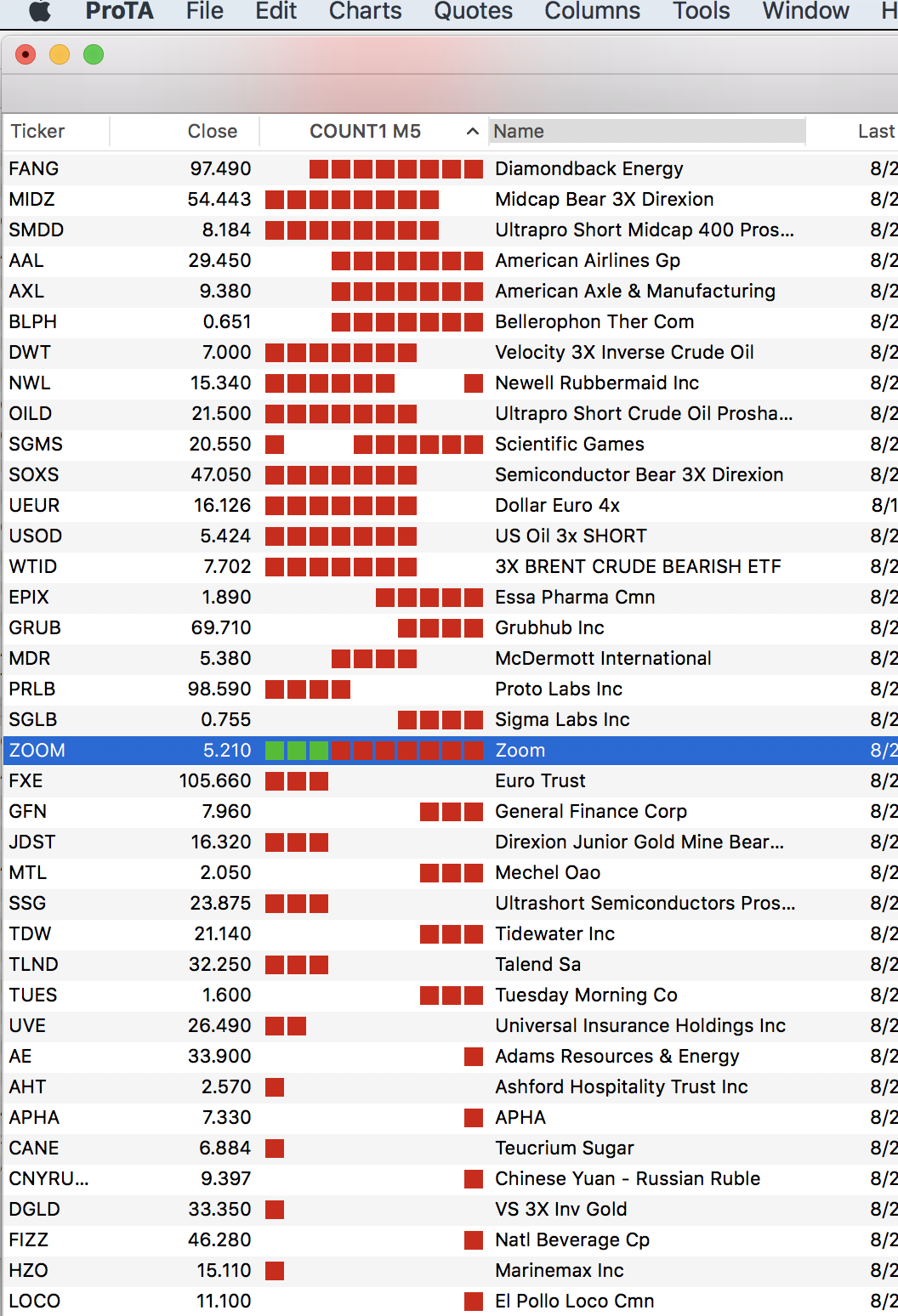Select the FANG ticker row
Image resolution: width=898 pixels, height=1316 pixels.
point(451,168)
